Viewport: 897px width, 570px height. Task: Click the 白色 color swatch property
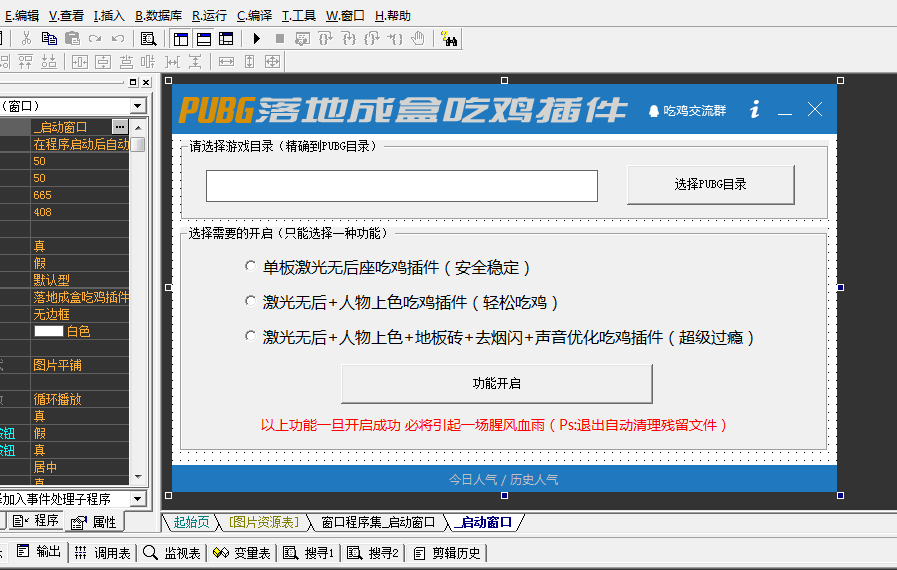[49, 331]
